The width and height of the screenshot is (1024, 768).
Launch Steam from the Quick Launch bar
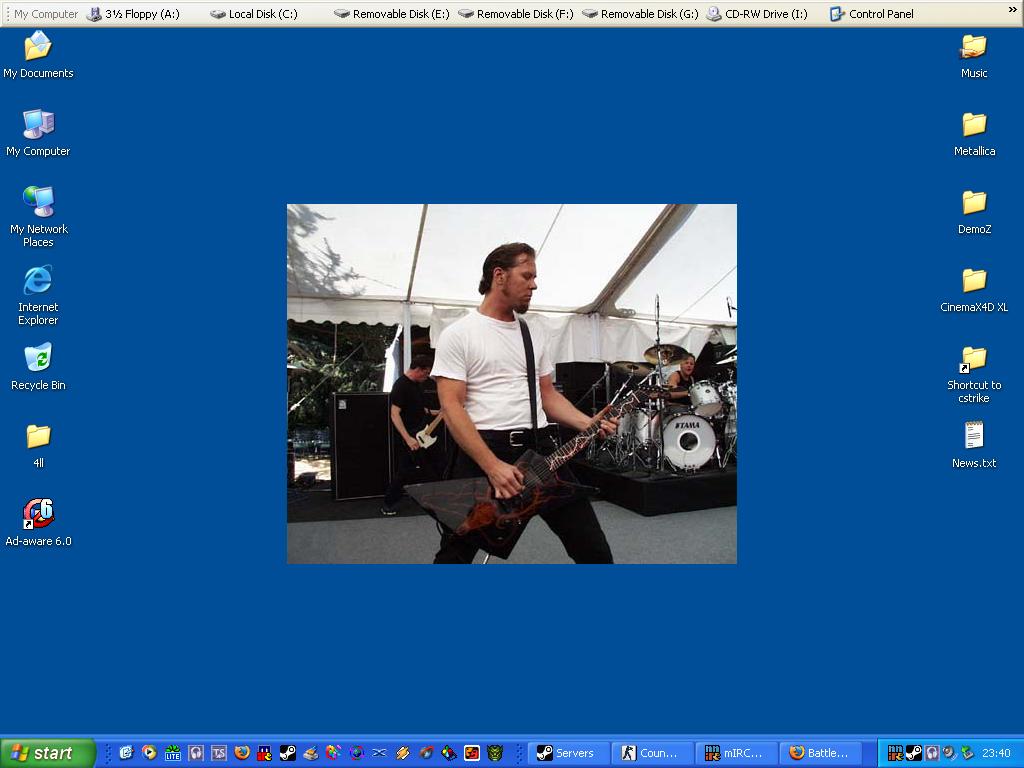288,753
